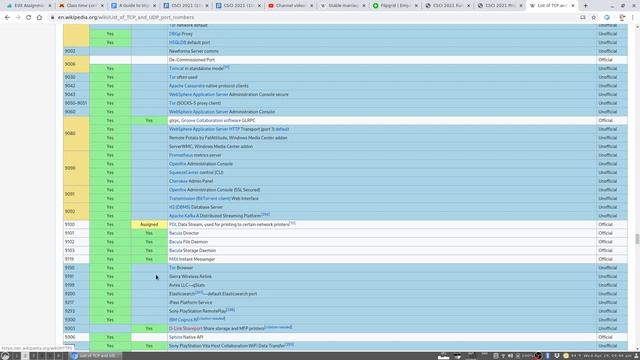640x360 pixels.
Task: Open the Bacula Storage Daemon link
Action: [x=176, y=250]
